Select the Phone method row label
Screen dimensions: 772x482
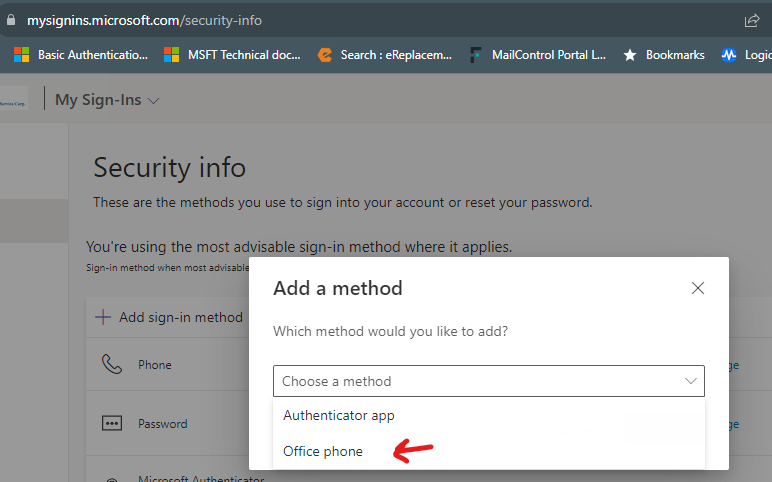coord(155,365)
